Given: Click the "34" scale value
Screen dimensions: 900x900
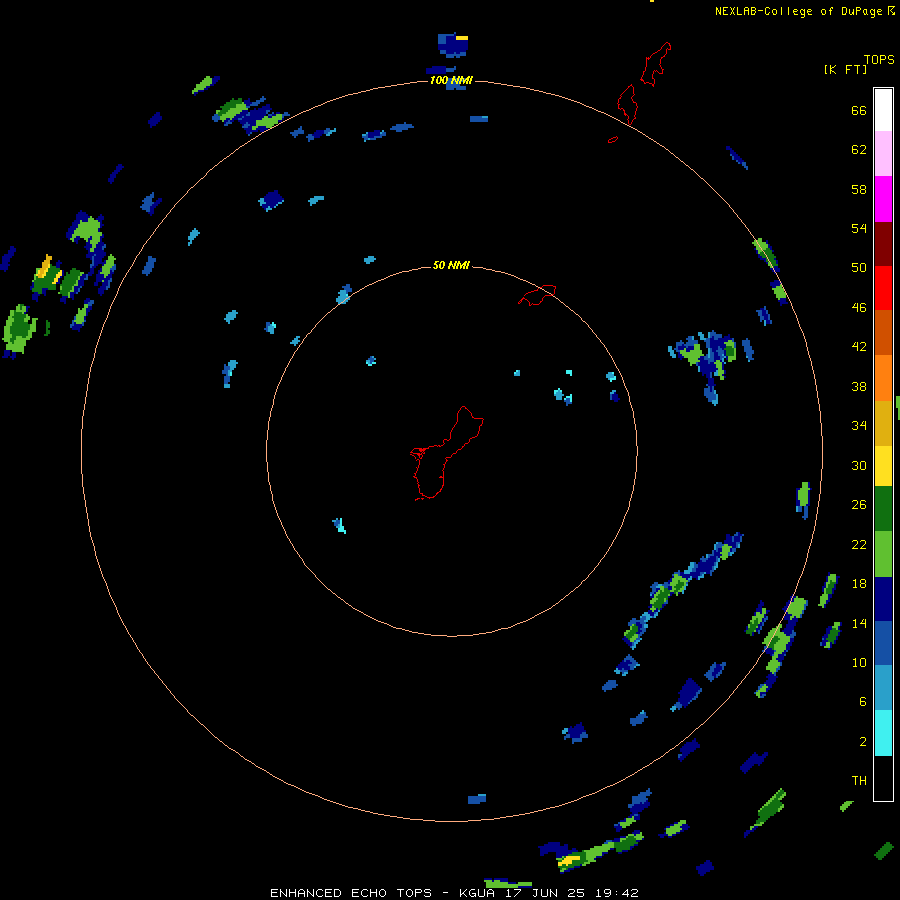Looking at the screenshot, I should (x=859, y=425).
